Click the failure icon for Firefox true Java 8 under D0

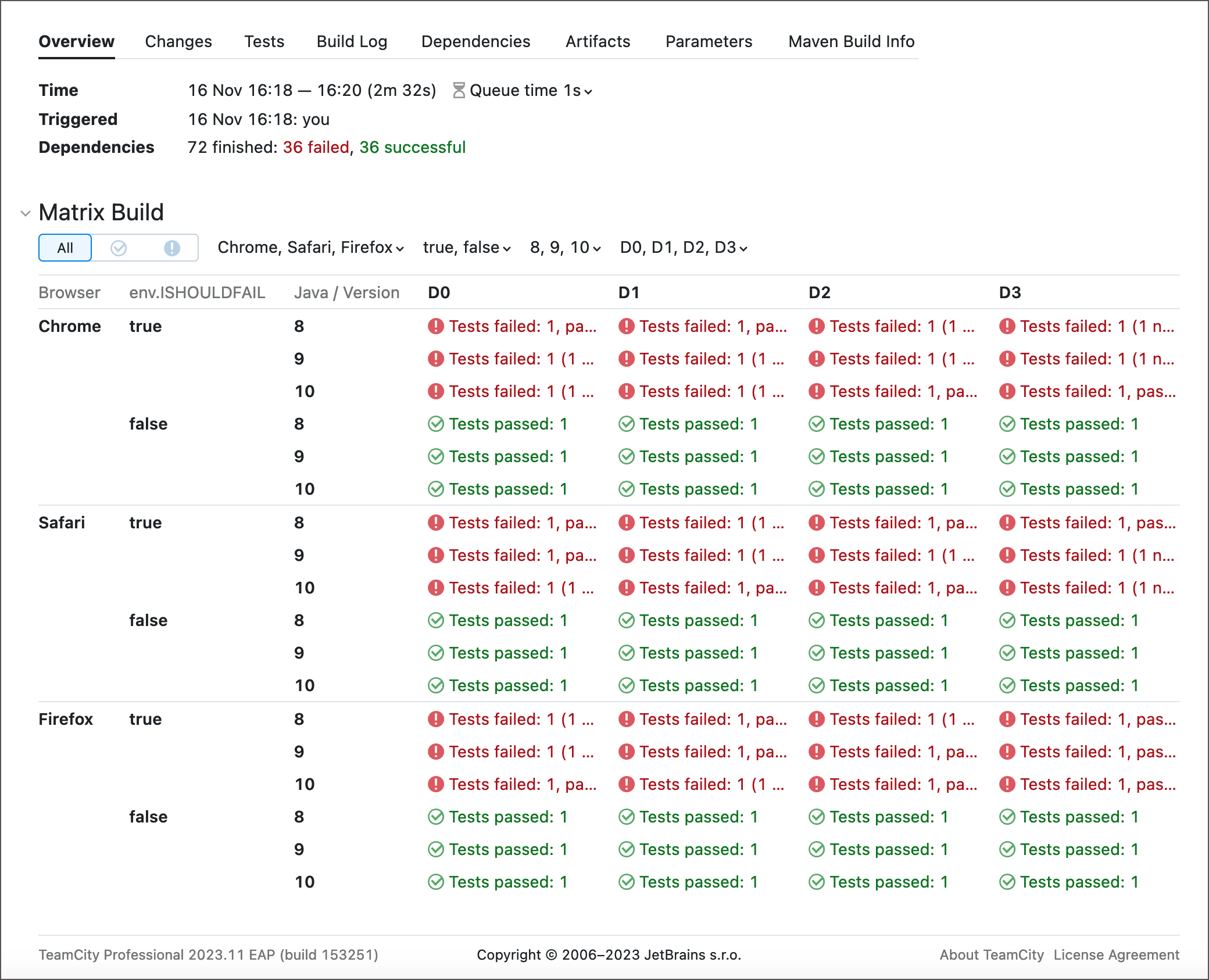pos(437,719)
